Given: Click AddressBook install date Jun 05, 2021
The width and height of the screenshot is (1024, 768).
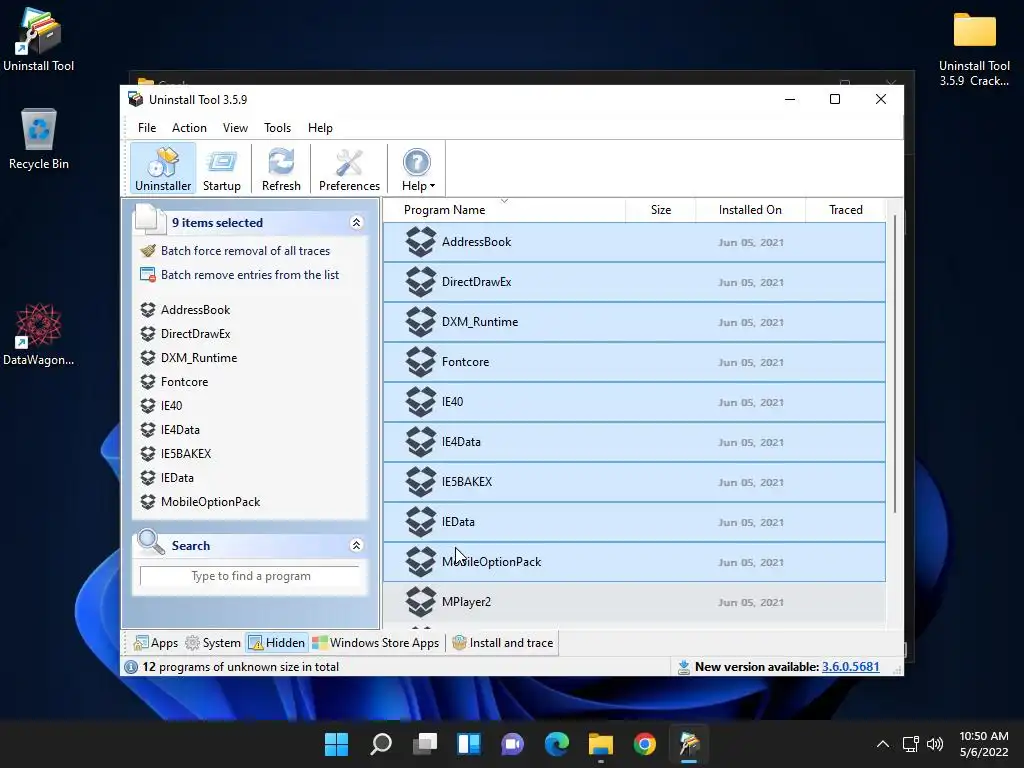Looking at the screenshot, I should click(750, 242).
